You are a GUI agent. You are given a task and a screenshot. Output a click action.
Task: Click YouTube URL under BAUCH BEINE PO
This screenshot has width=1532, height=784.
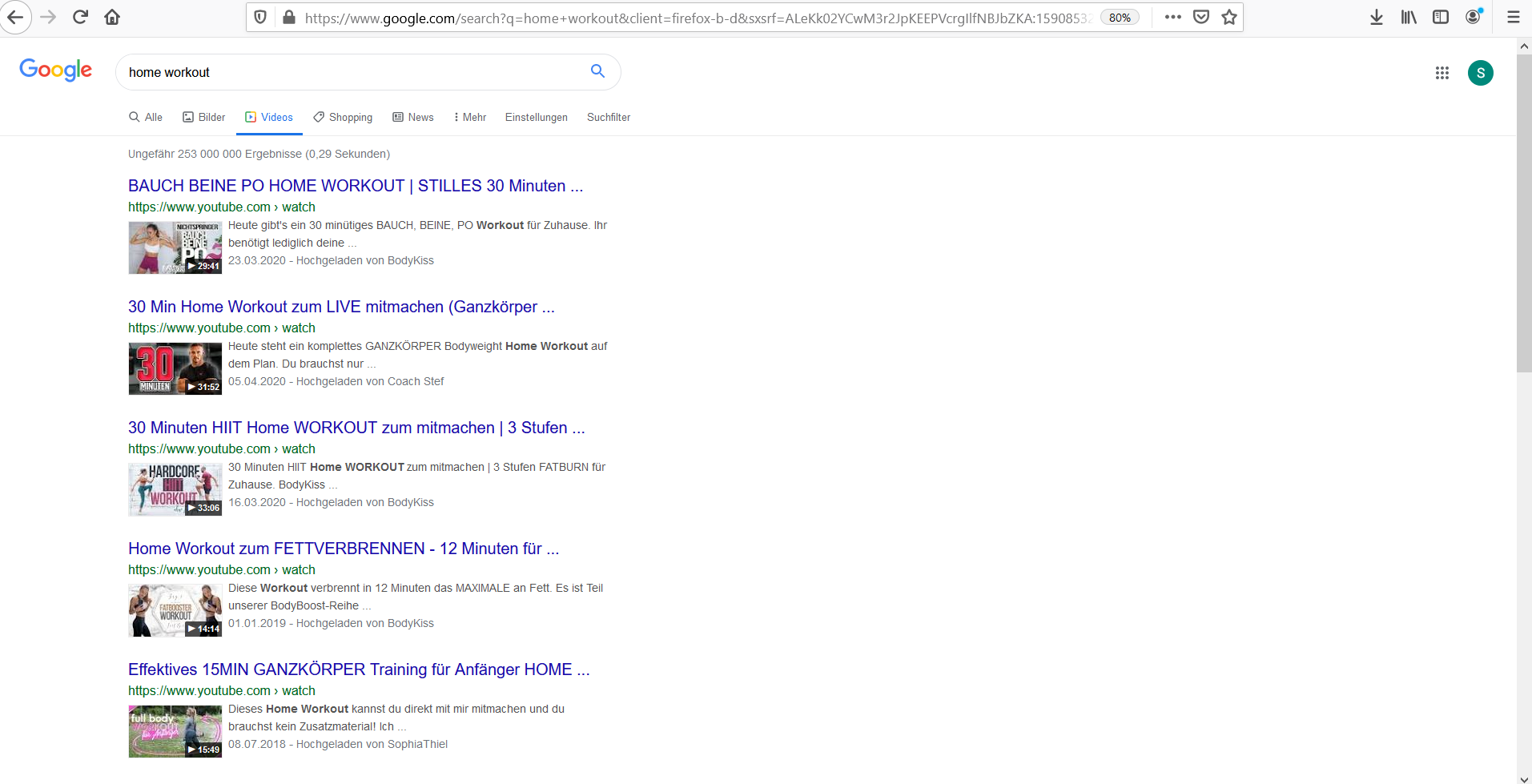pos(222,207)
